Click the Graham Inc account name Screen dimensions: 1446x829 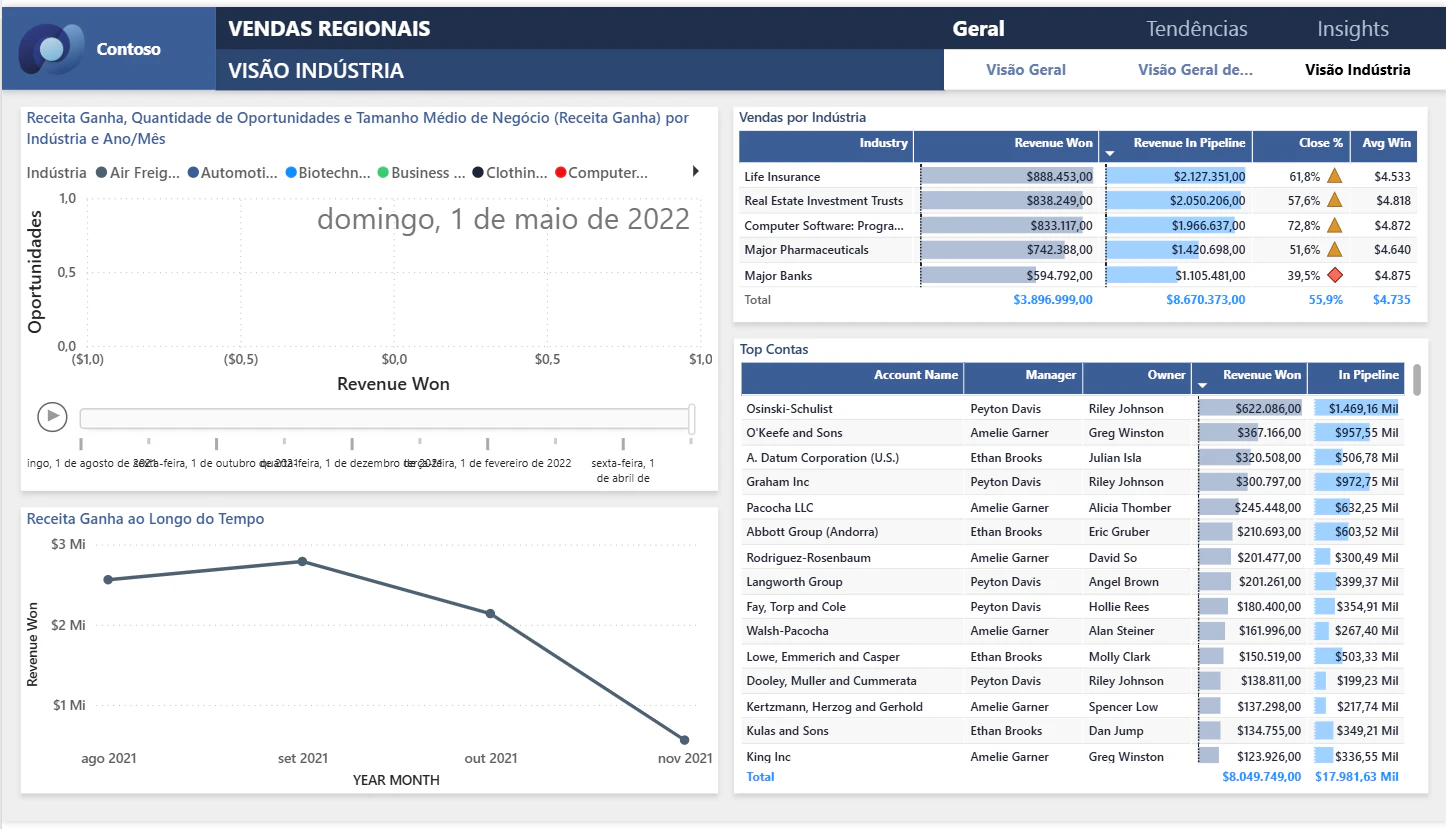(x=776, y=482)
